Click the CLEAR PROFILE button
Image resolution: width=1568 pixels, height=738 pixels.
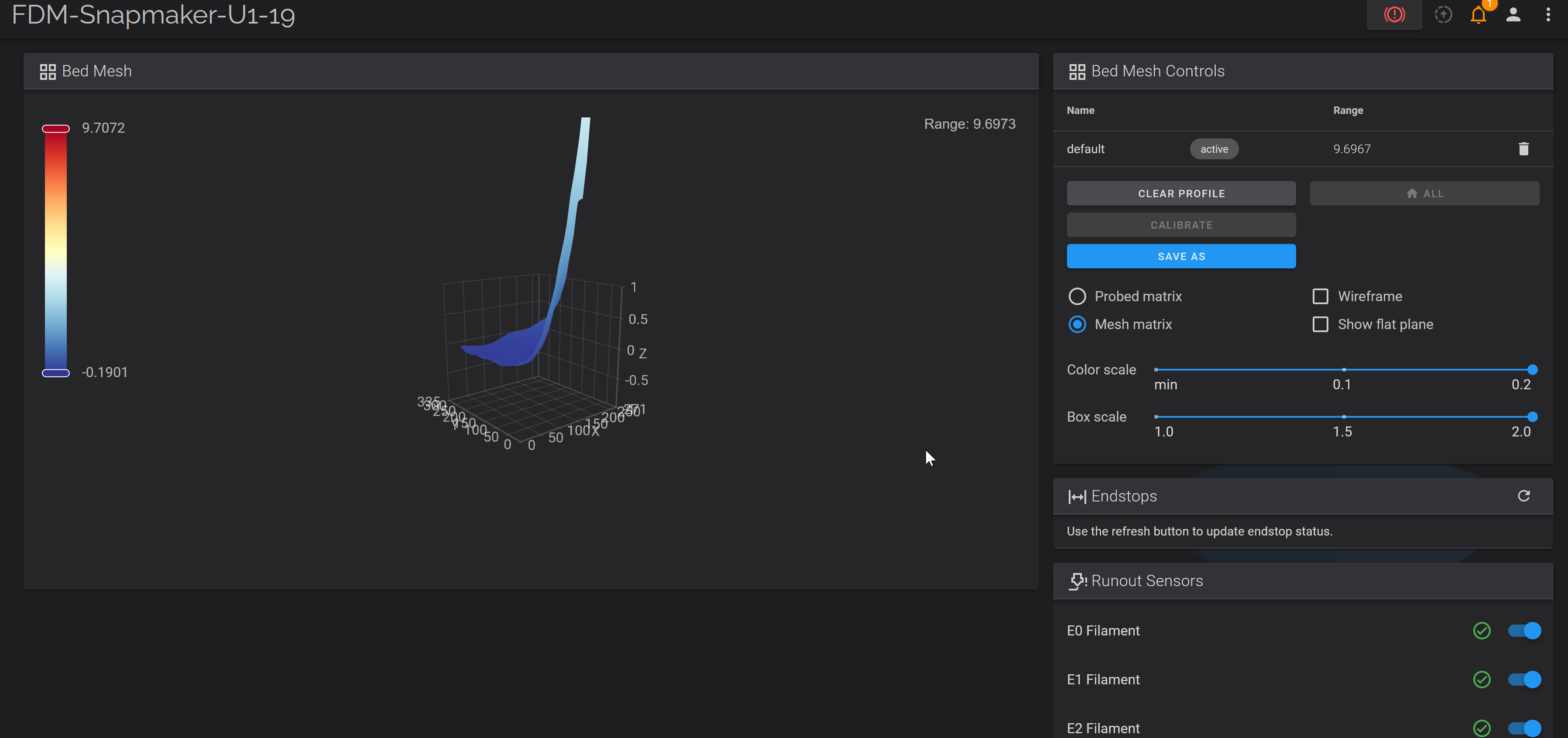pos(1181,194)
